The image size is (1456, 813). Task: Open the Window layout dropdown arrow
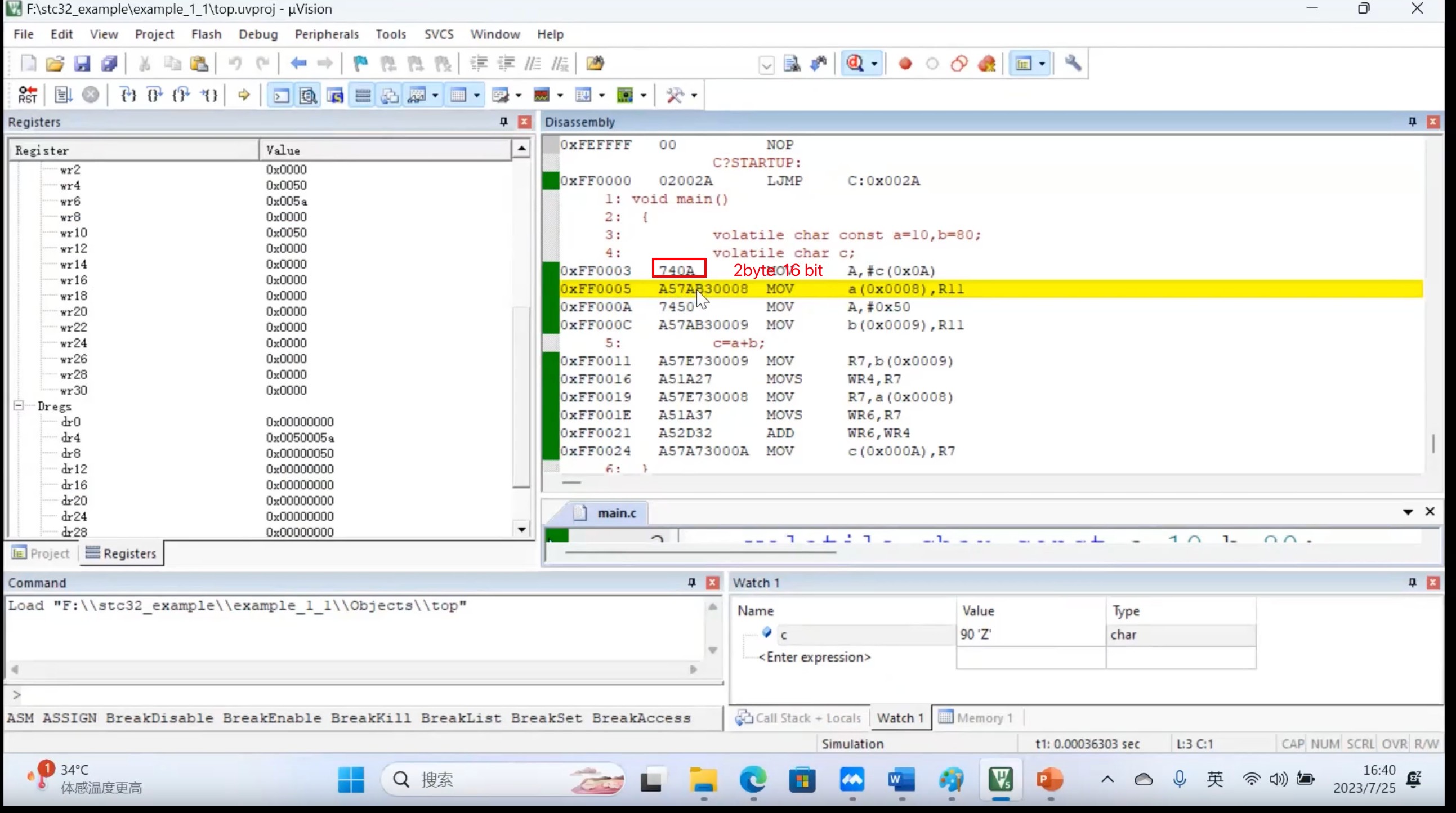pos(1042,63)
